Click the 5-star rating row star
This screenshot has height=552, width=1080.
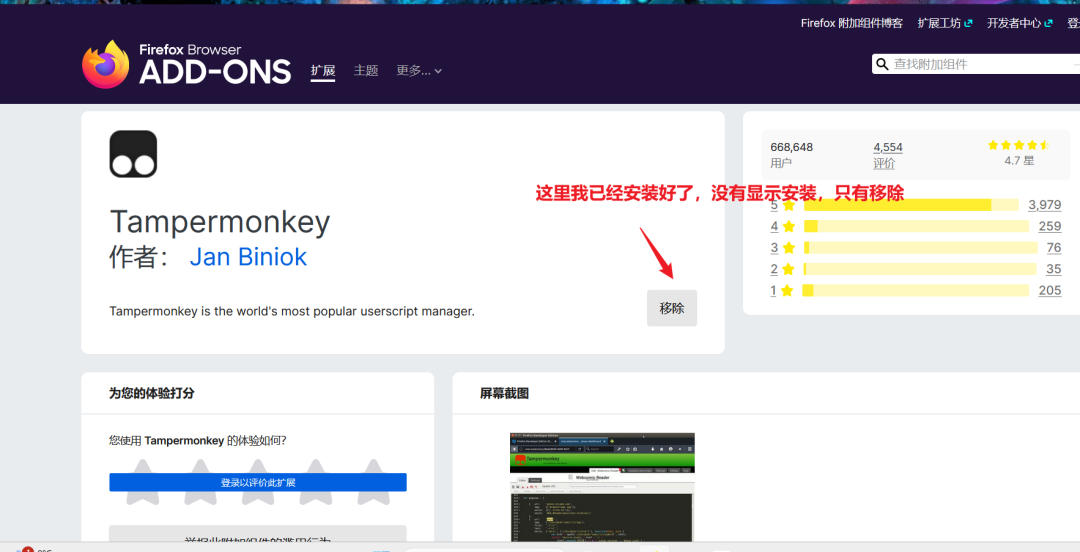click(x=789, y=205)
